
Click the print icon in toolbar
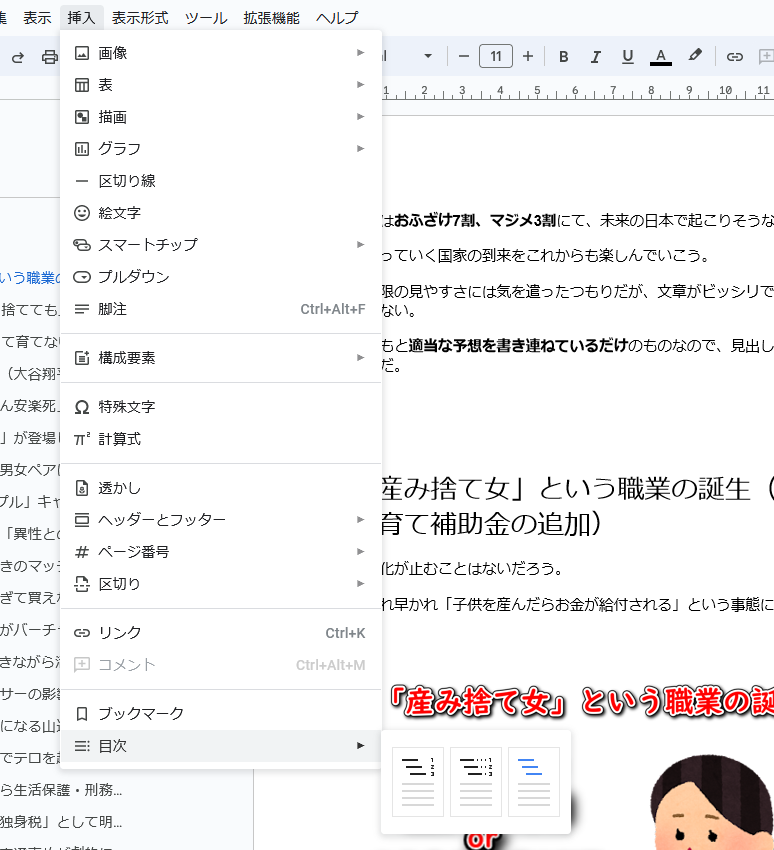tap(49, 57)
